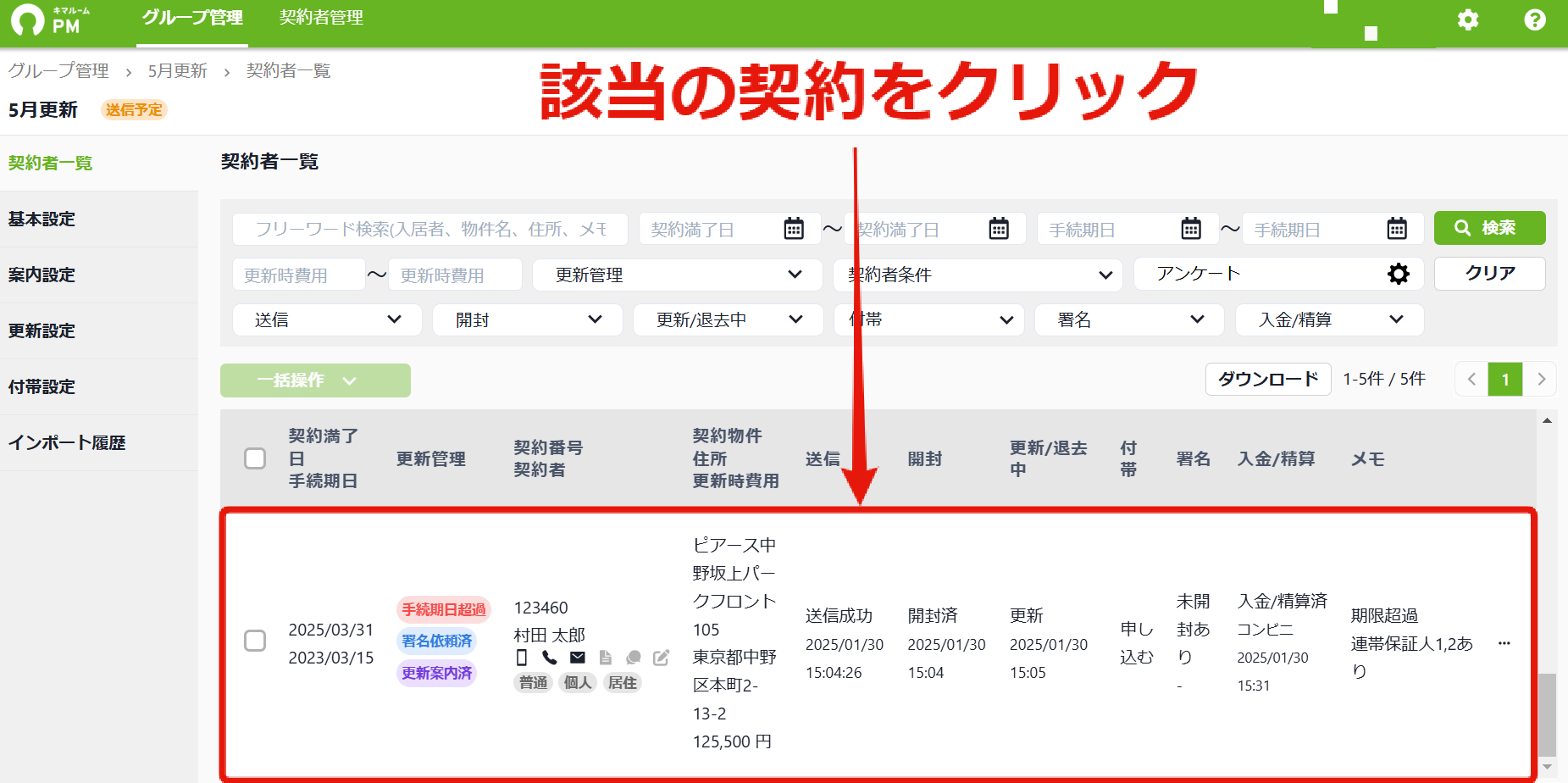
Task: Expand the 更新管理 dropdown
Action: [x=677, y=275]
